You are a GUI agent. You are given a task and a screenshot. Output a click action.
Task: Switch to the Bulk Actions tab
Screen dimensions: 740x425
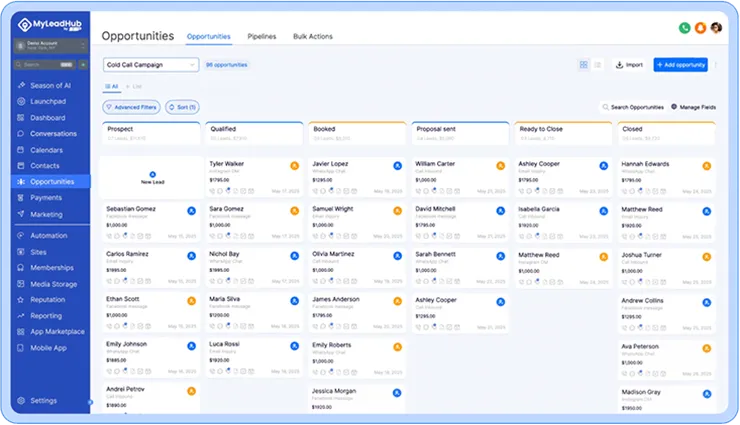[x=313, y=36]
